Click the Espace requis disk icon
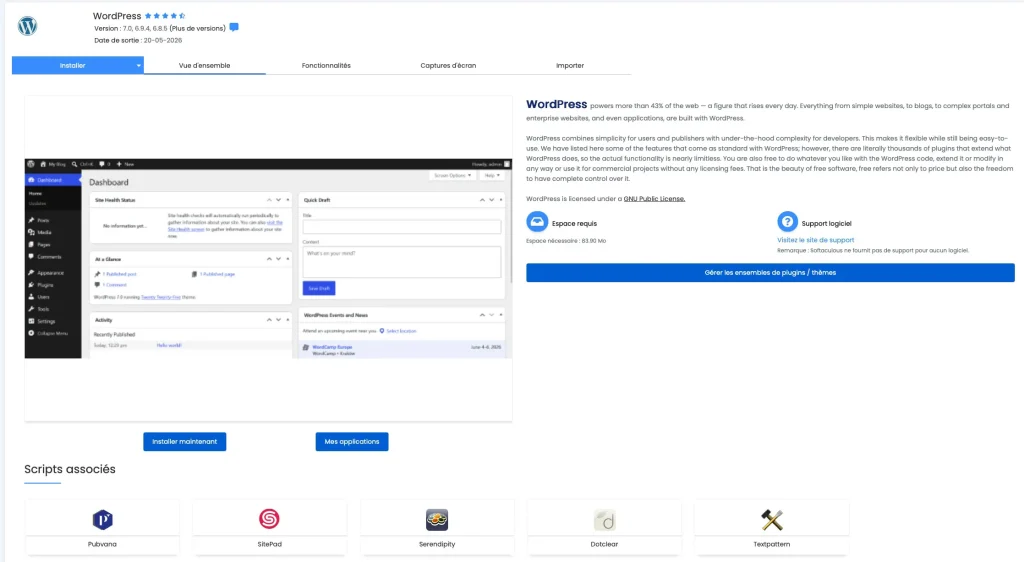This screenshot has height=562, width=1024. (x=537, y=222)
